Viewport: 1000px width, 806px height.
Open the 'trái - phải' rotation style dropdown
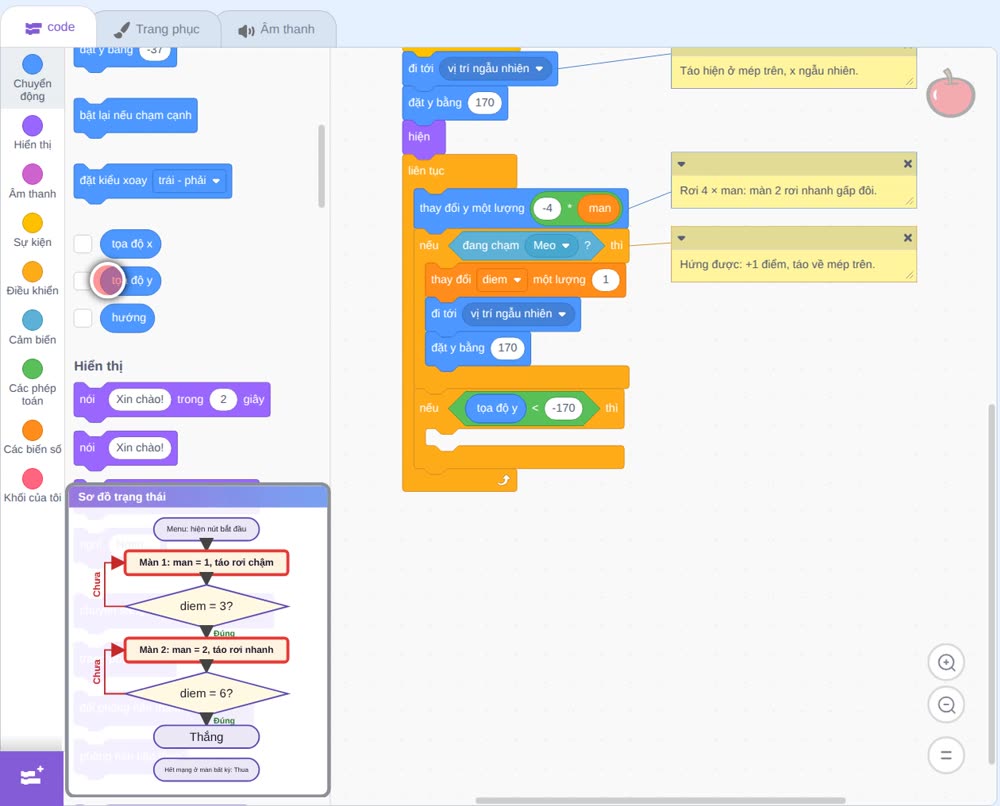[x=189, y=180]
